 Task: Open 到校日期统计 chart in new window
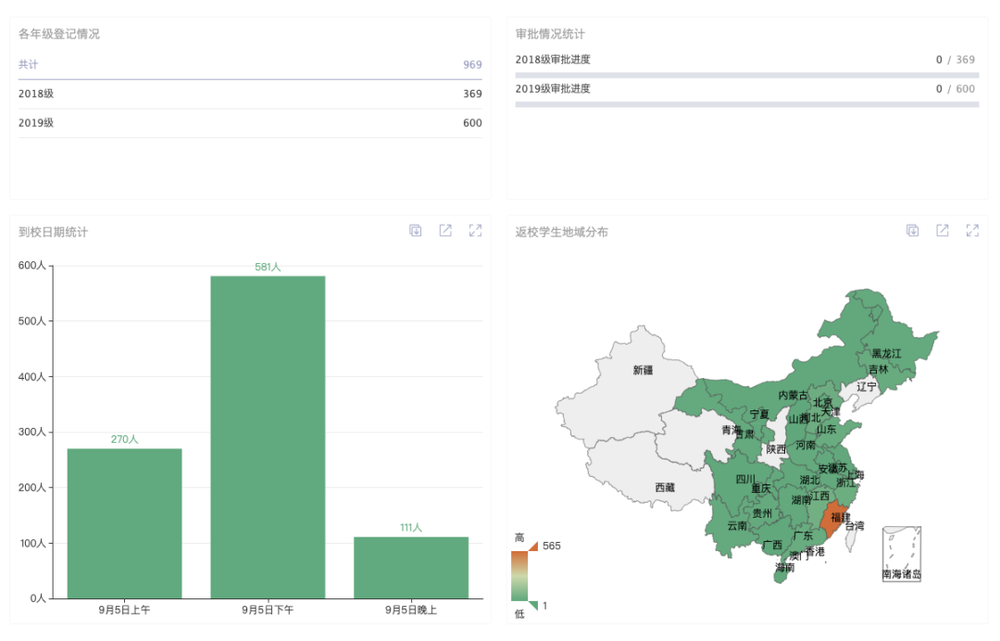[x=446, y=231]
